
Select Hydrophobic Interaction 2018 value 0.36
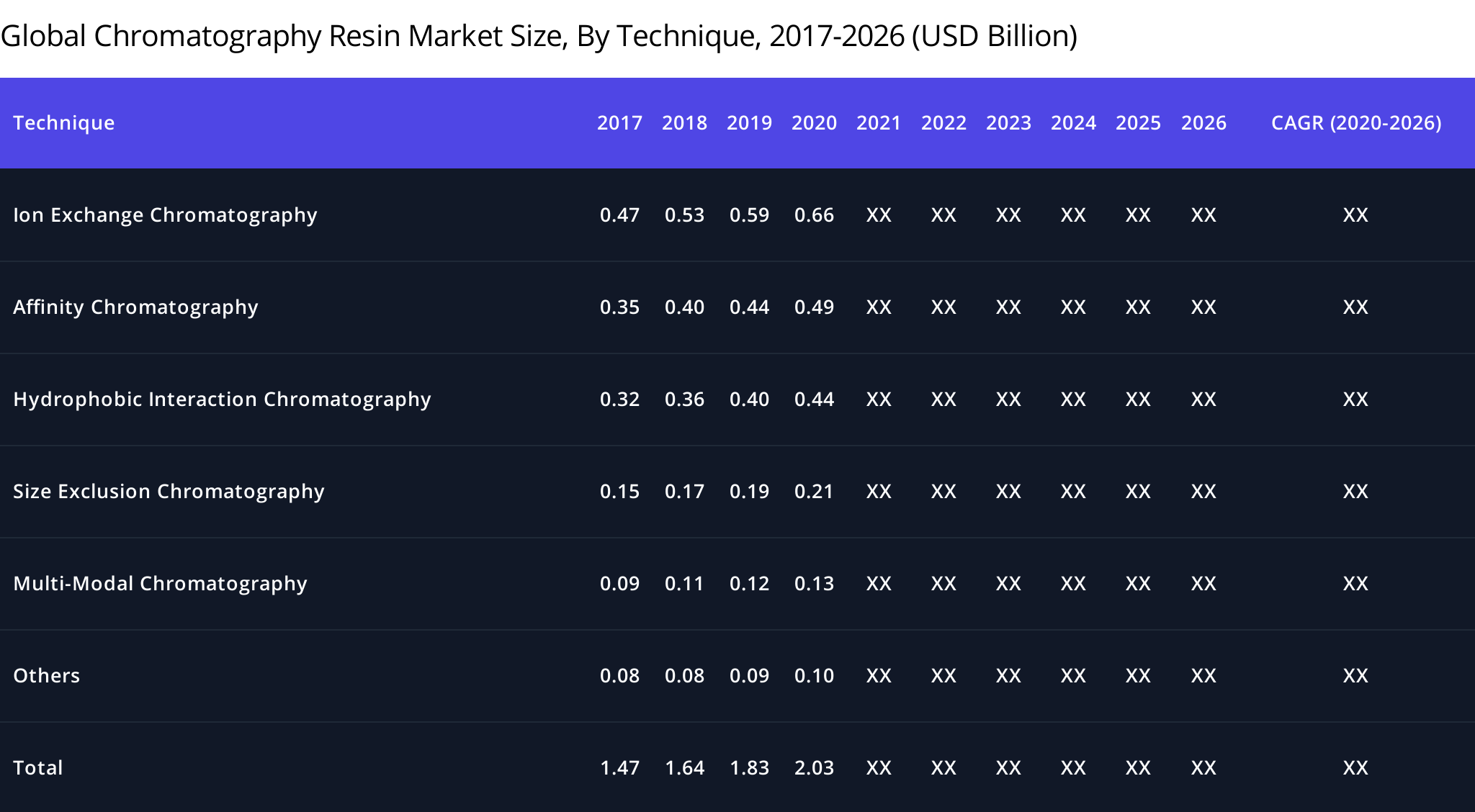point(684,400)
